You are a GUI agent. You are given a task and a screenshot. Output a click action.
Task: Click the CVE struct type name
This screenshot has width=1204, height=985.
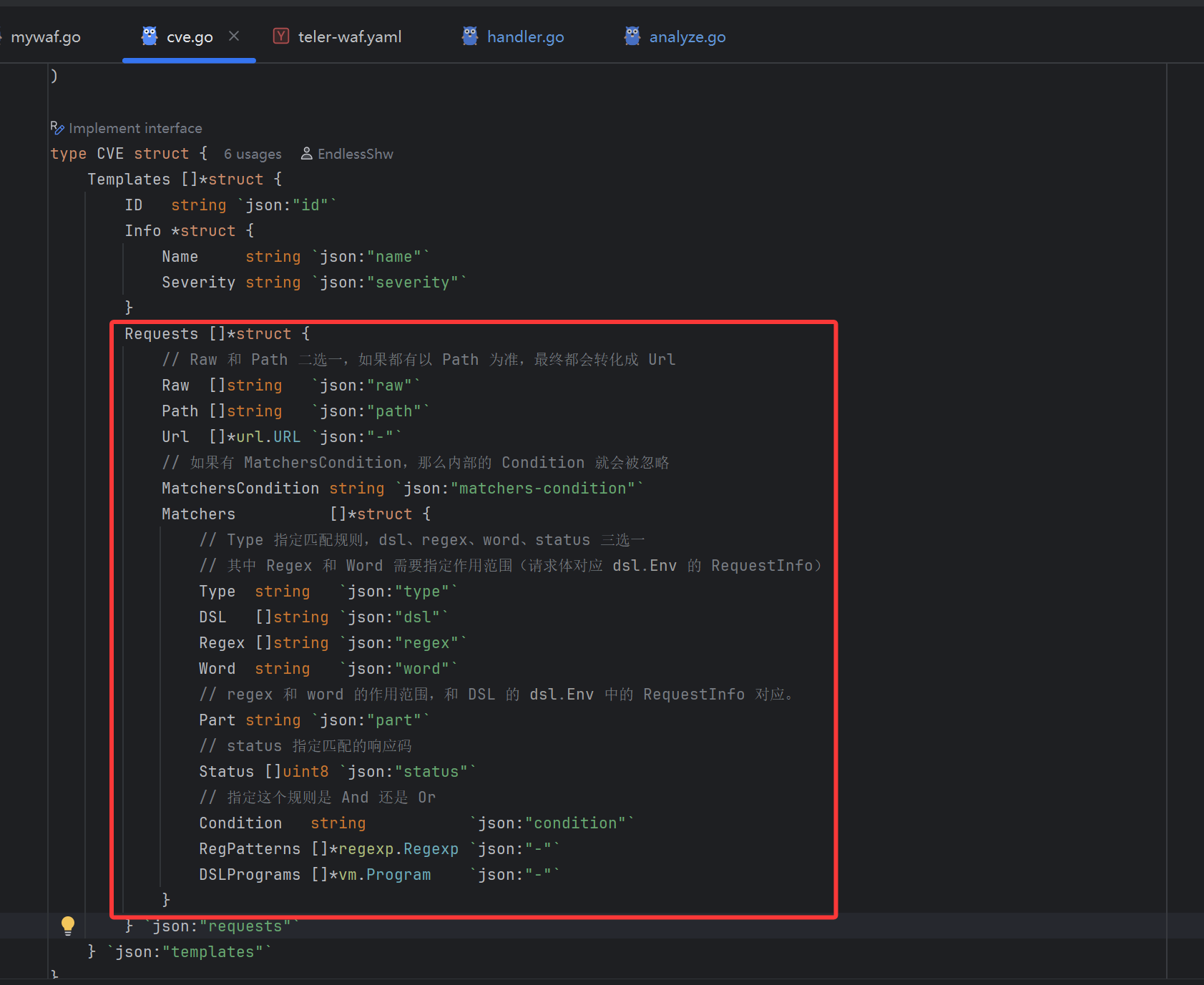pos(110,154)
